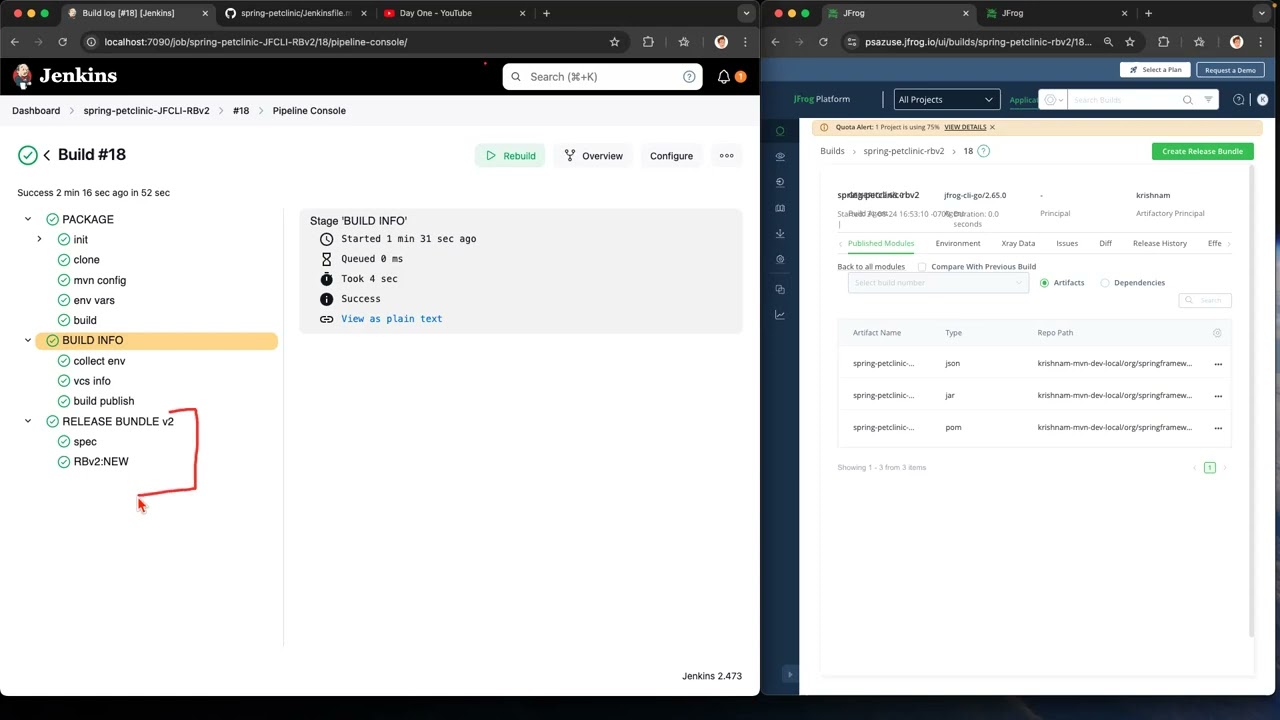Collapse the RELEASE BUNDLE v2 stage
Image resolution: width=1280 pixels, height=720 pixels.
pos(28,421)
